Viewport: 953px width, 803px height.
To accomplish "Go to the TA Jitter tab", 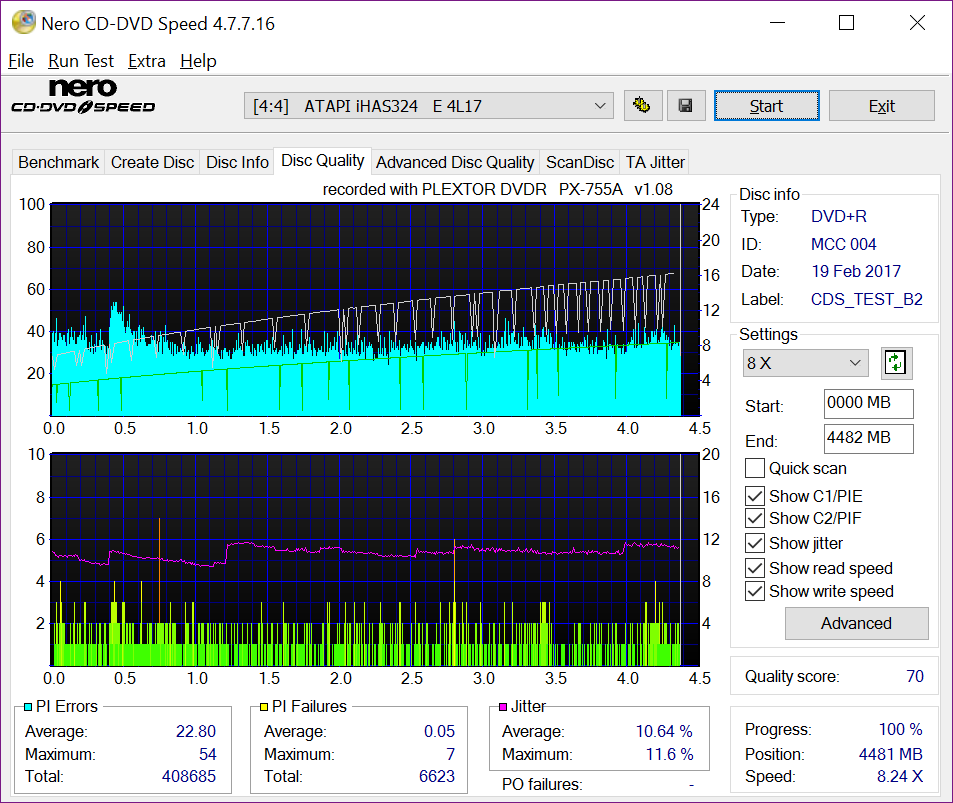I will (x=655, y=162).
